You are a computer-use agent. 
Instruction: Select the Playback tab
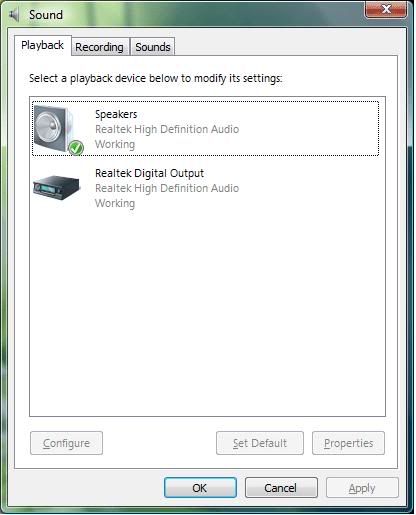(x=42, y=45)
